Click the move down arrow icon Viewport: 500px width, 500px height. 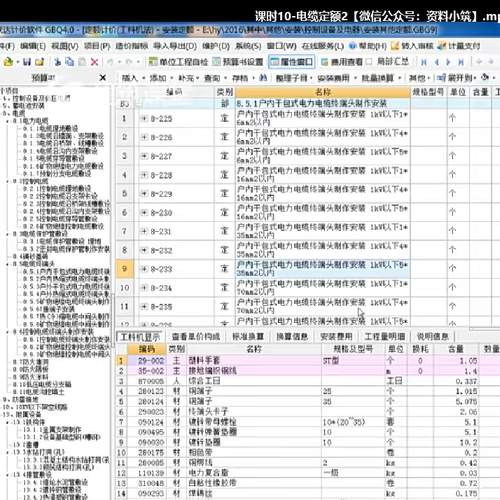click(491, 62)
